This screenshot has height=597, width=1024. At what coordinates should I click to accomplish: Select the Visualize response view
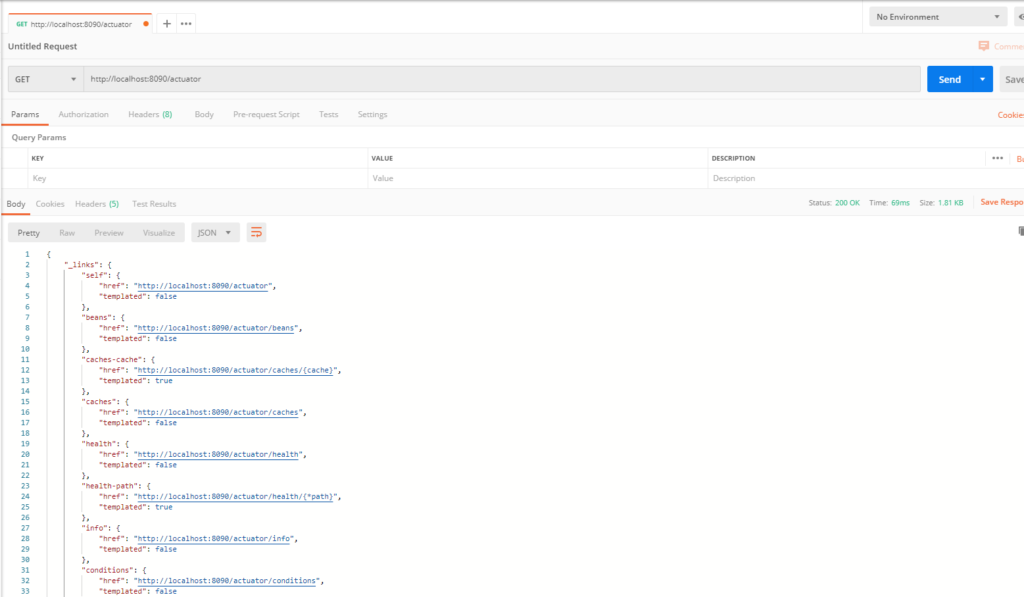tap(158, 232)
